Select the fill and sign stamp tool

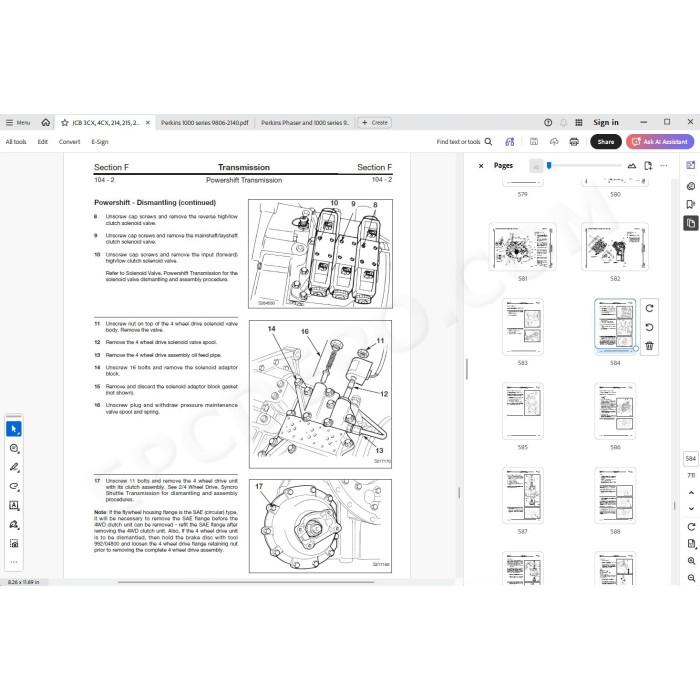(x=14, y=525)
